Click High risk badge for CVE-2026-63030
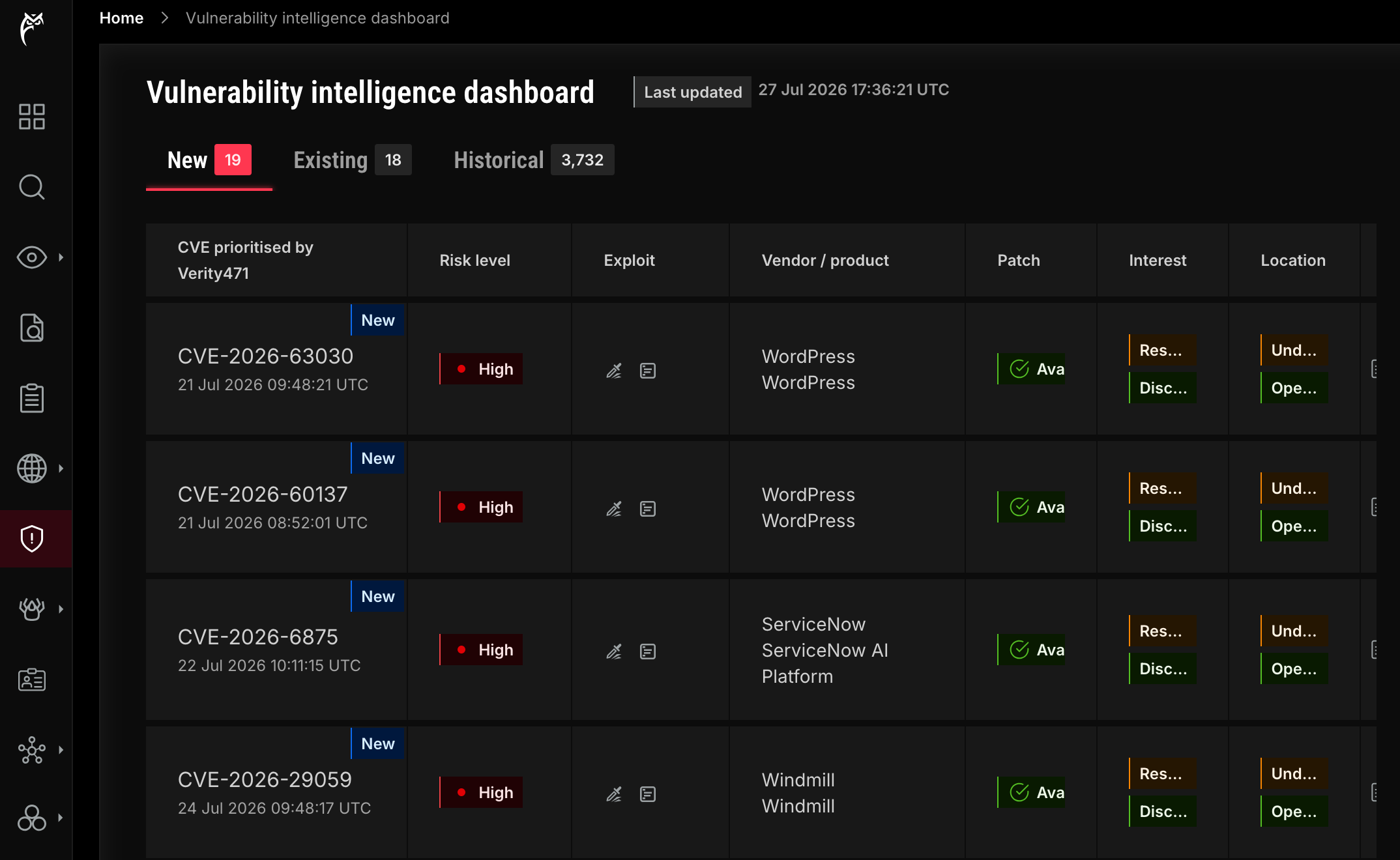This screenshot has width=1400, height=860. 481,369
